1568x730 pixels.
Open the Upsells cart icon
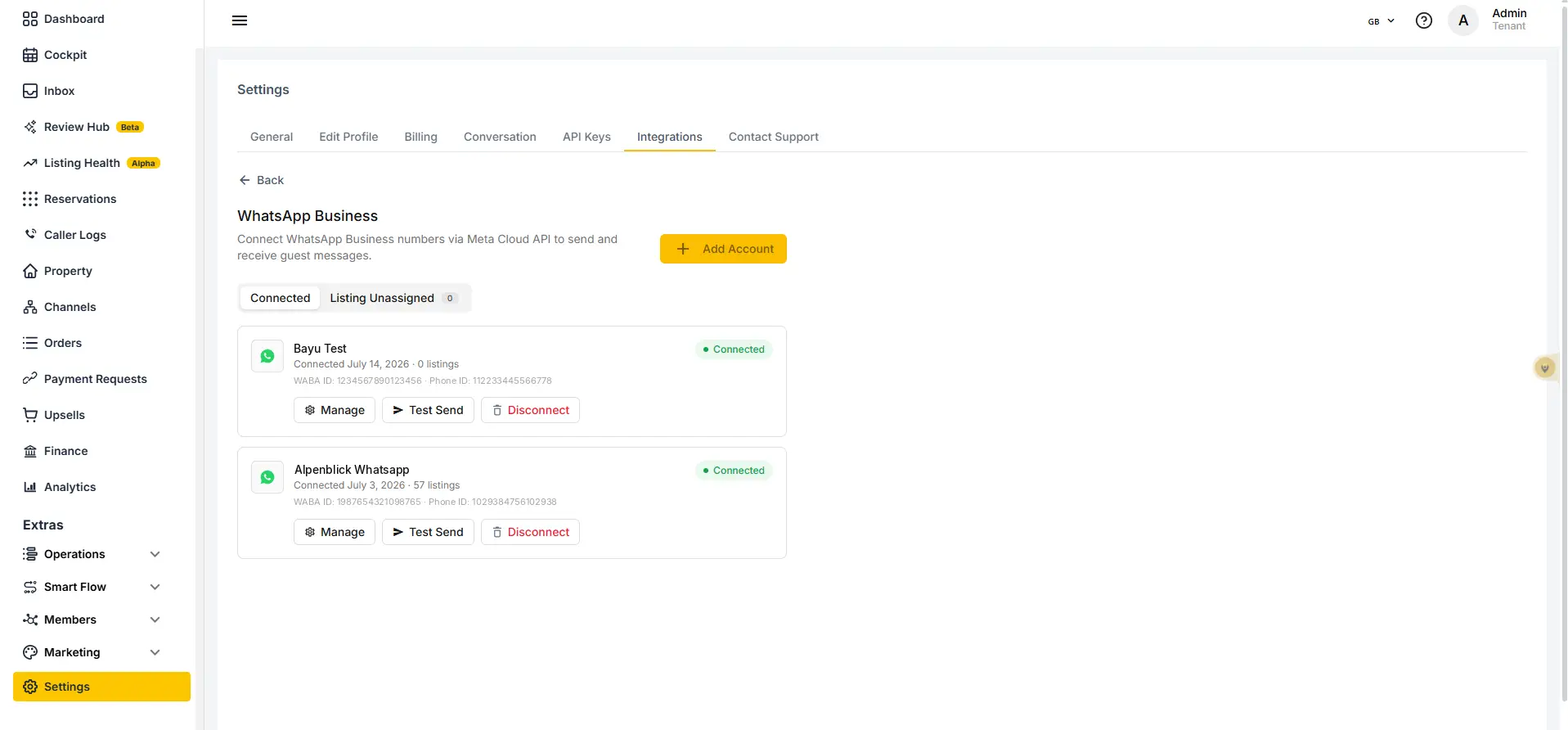[30, 415]
